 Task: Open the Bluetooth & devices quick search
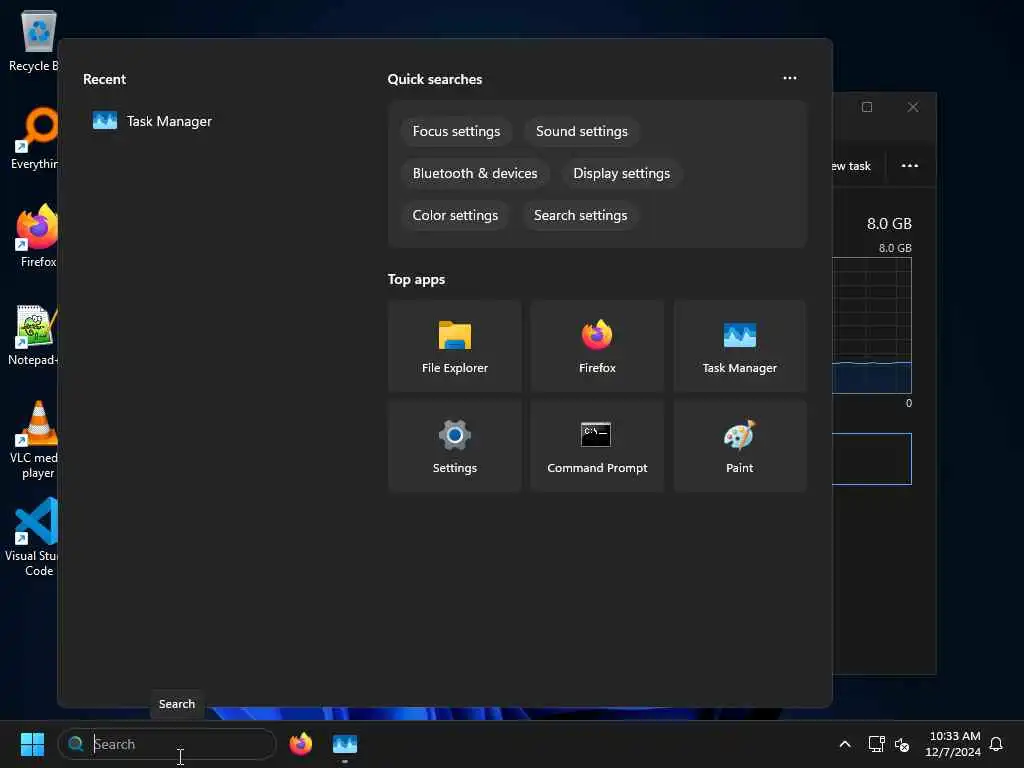(475, 173)
